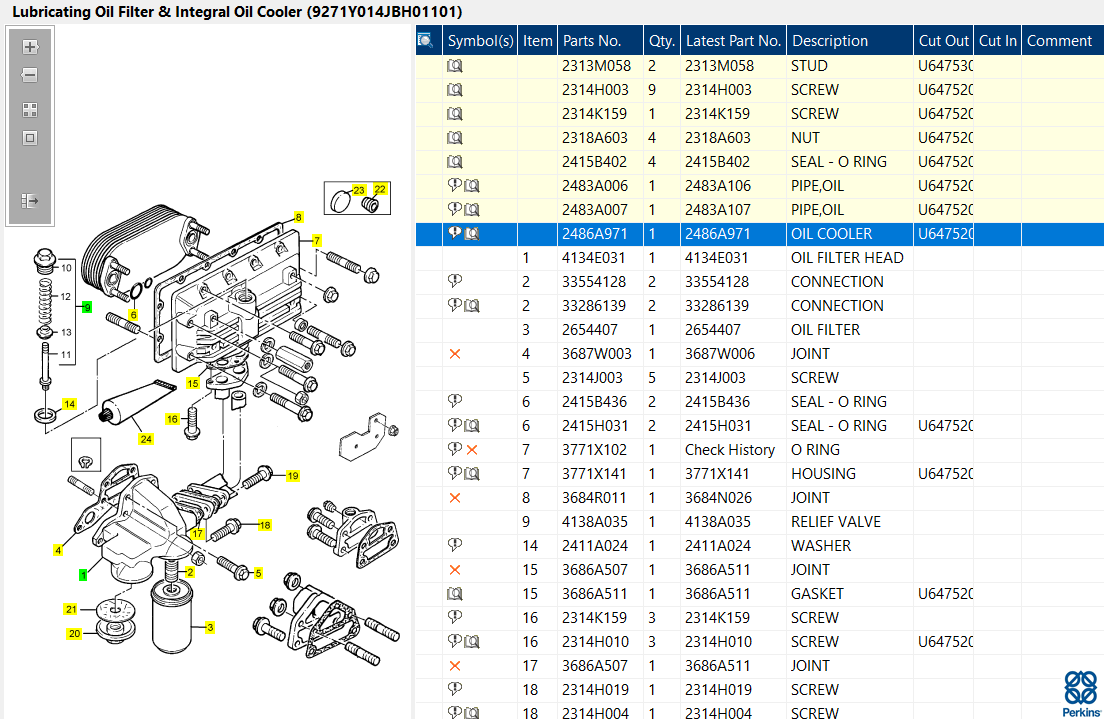
Task: Select HOUSING description cell
Action: (850, 474)
